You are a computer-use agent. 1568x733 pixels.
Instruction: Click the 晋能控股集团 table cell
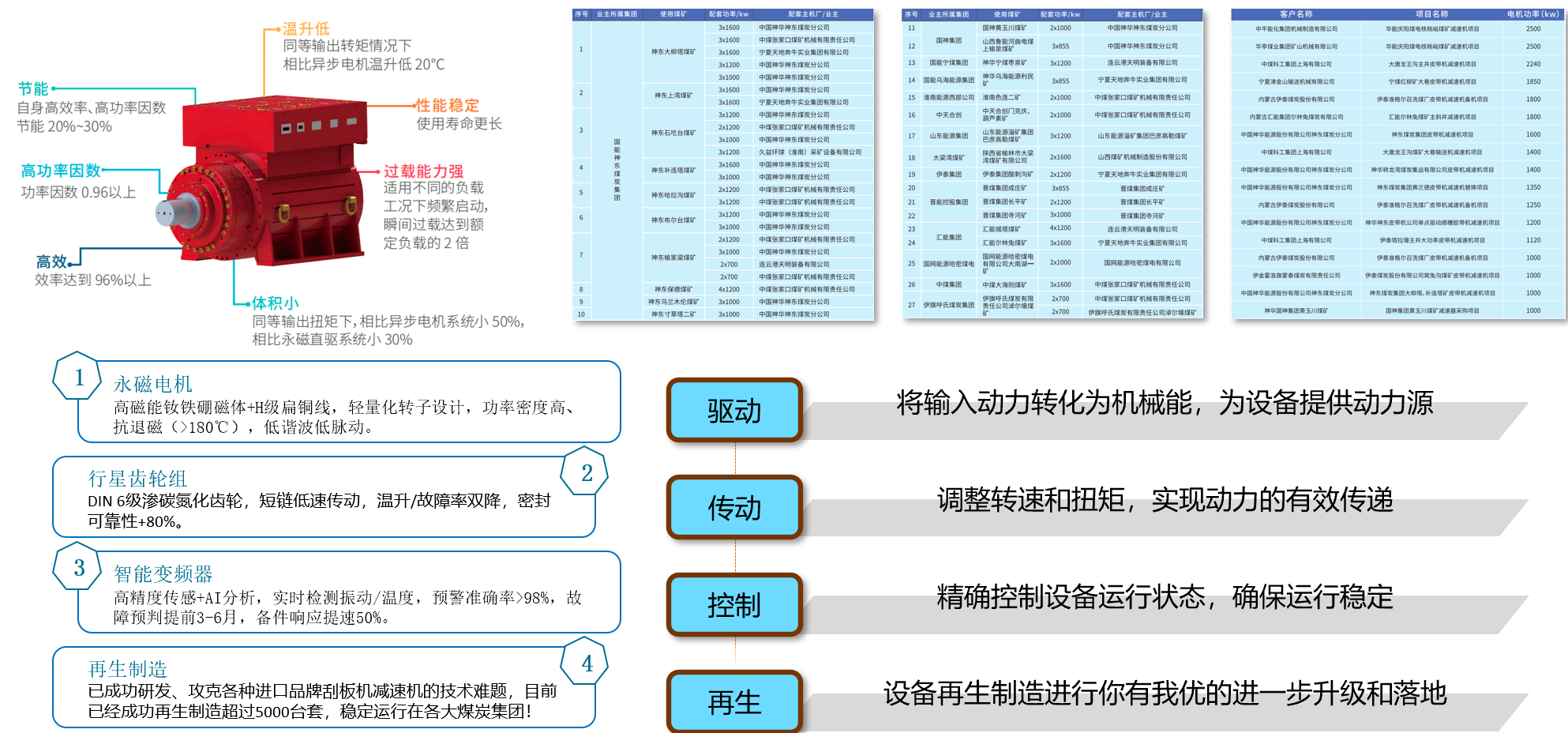pyautogui.click(x=949, y=202)
